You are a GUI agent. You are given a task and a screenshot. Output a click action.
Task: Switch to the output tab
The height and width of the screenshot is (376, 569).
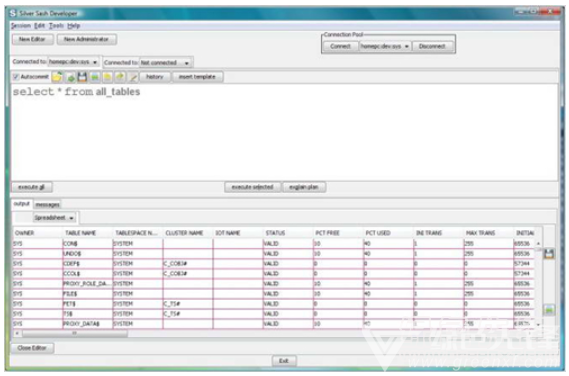[x=22, y=204]
